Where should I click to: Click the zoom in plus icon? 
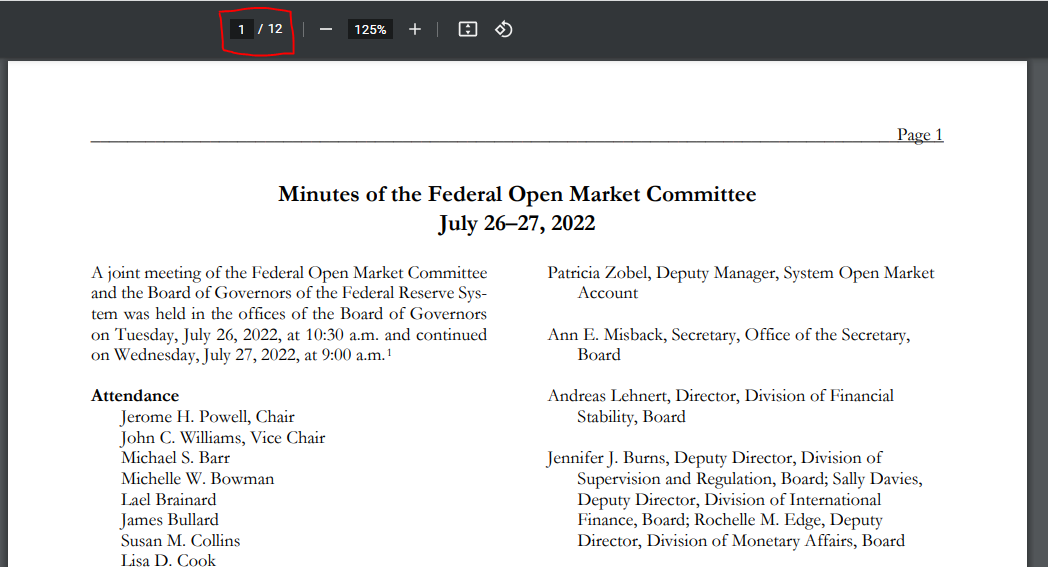(x=415, y=29)
